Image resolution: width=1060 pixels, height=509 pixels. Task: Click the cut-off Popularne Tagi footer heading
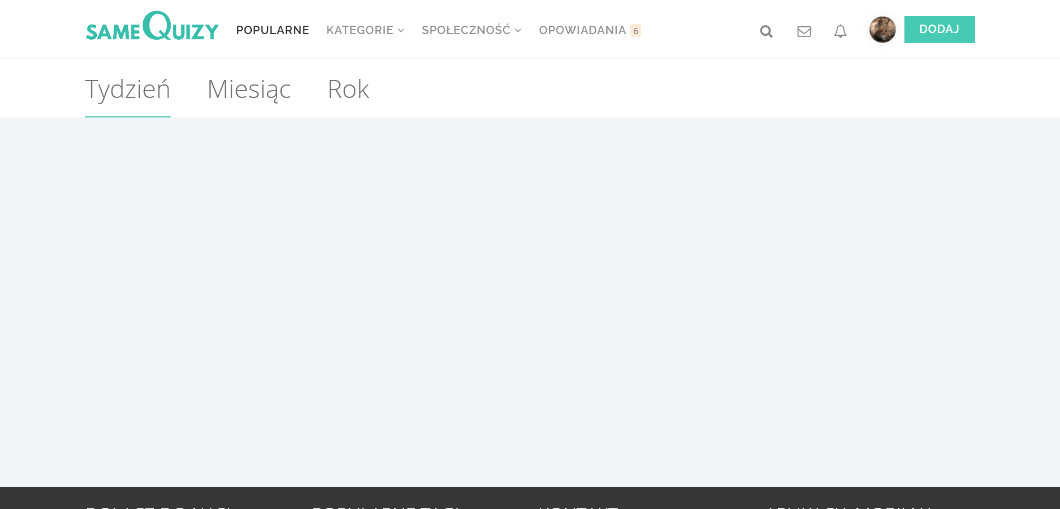tap(387, 506)
